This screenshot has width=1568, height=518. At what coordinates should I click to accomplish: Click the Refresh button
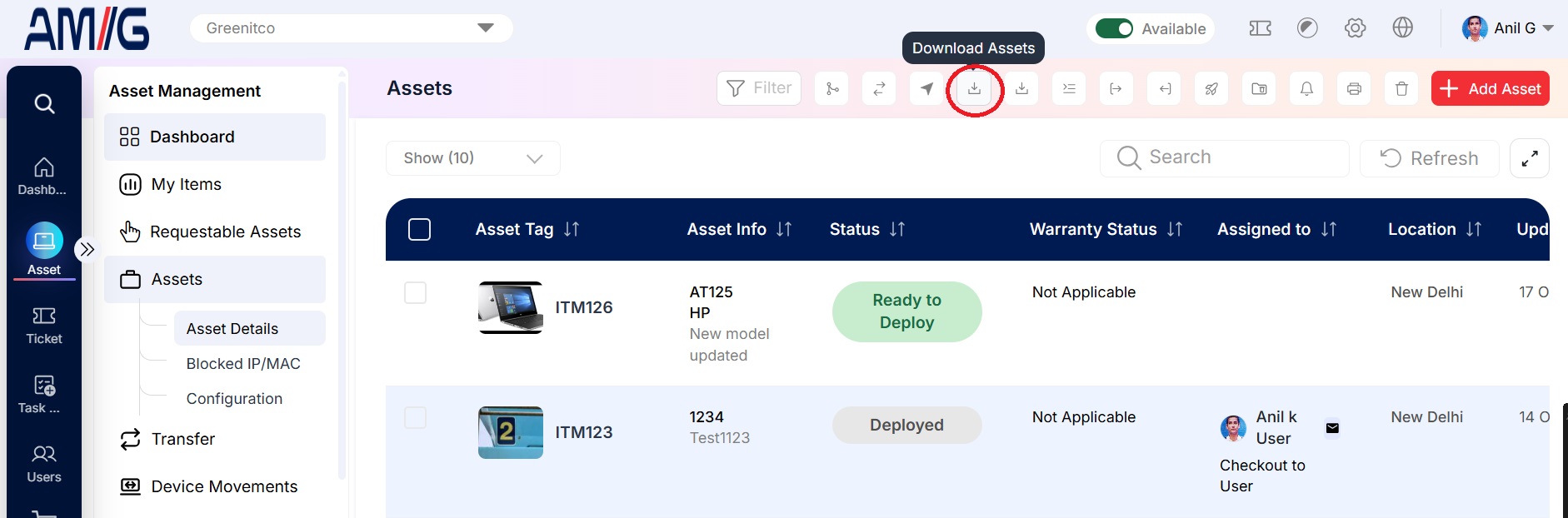click(x=1429, y=158)
